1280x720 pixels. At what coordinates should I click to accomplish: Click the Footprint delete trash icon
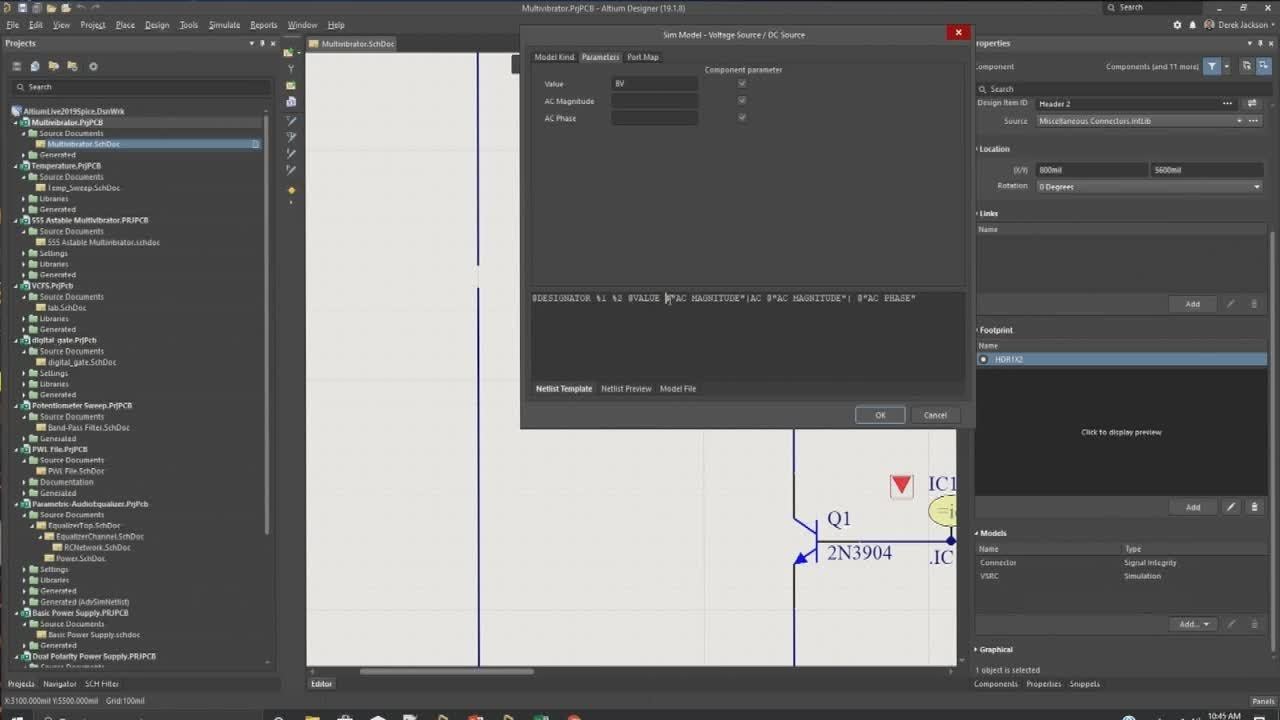tap(1254, 507)
